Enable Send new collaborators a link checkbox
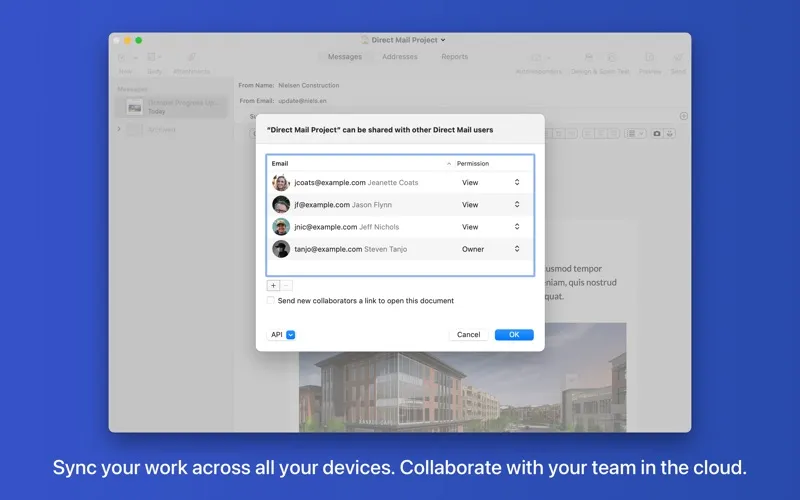Viewport: 800px width, 500px height. click(x=271, y=301)
